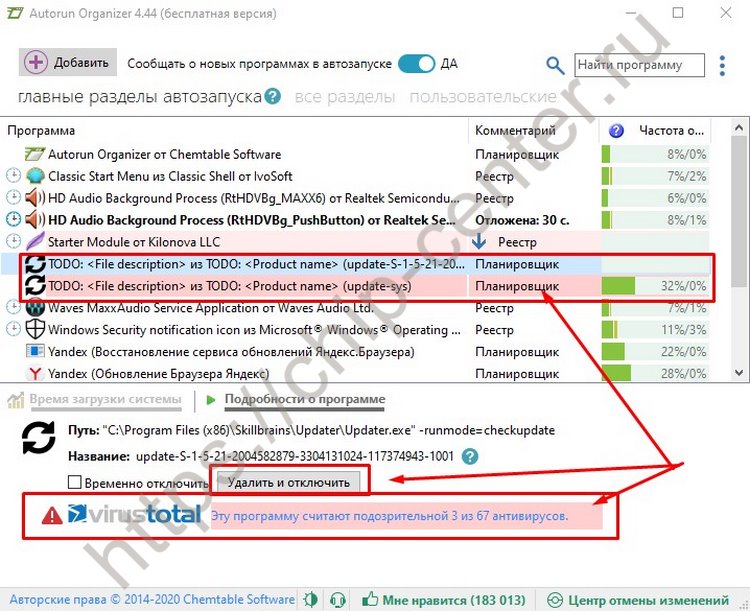
Task: Click the Yandex update service recovery row icon
Action: coord(35,352)
